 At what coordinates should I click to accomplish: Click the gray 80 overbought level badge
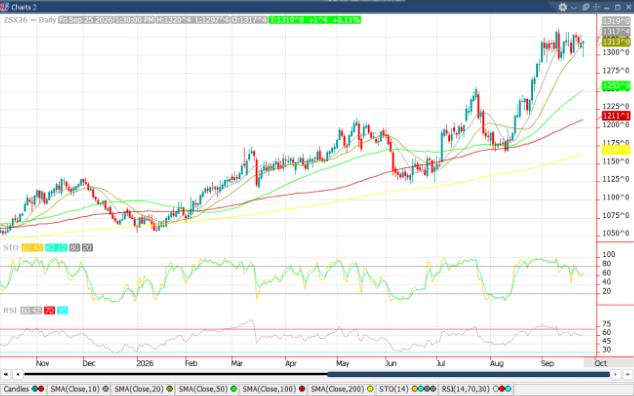(x=74, y=248)
